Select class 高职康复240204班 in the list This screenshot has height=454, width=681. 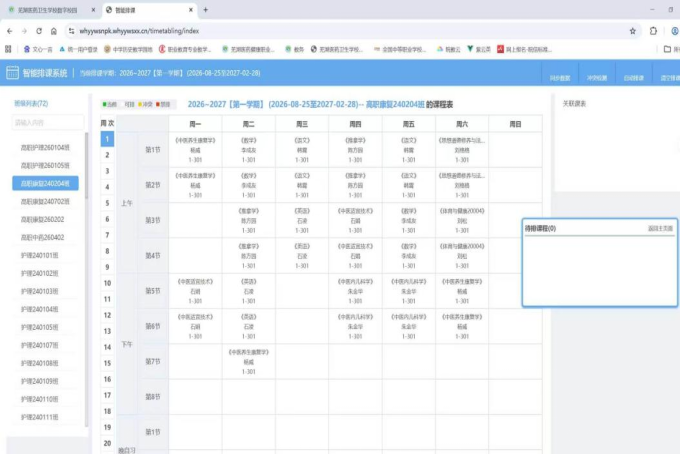[x=45, y=183]
